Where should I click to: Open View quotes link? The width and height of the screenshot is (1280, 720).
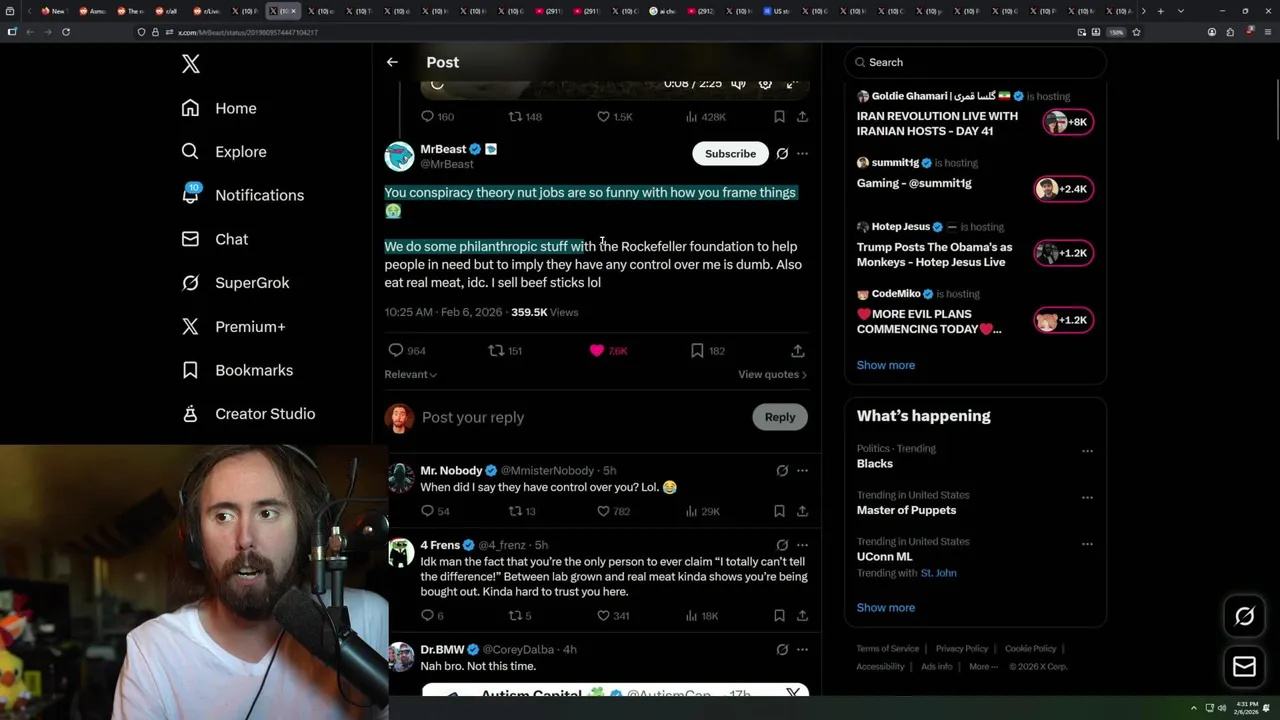pyautogui.click(x=772, y=374)
